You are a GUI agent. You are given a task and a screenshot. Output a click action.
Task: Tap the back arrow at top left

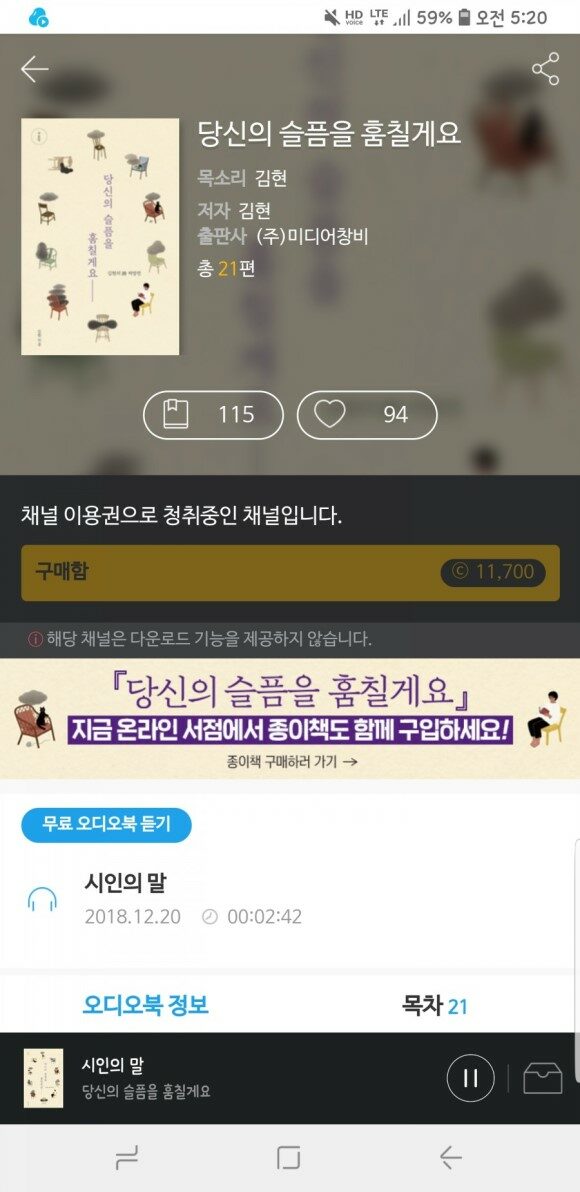(x=34, y=69)
